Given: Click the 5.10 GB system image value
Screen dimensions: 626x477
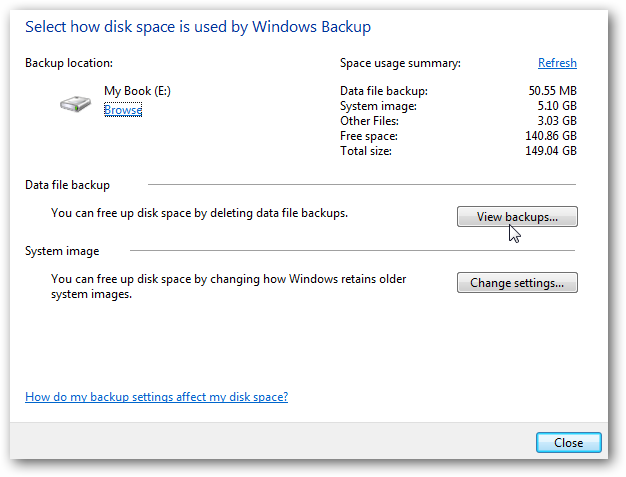Looking at the screenshot, I should click(555, 106).
